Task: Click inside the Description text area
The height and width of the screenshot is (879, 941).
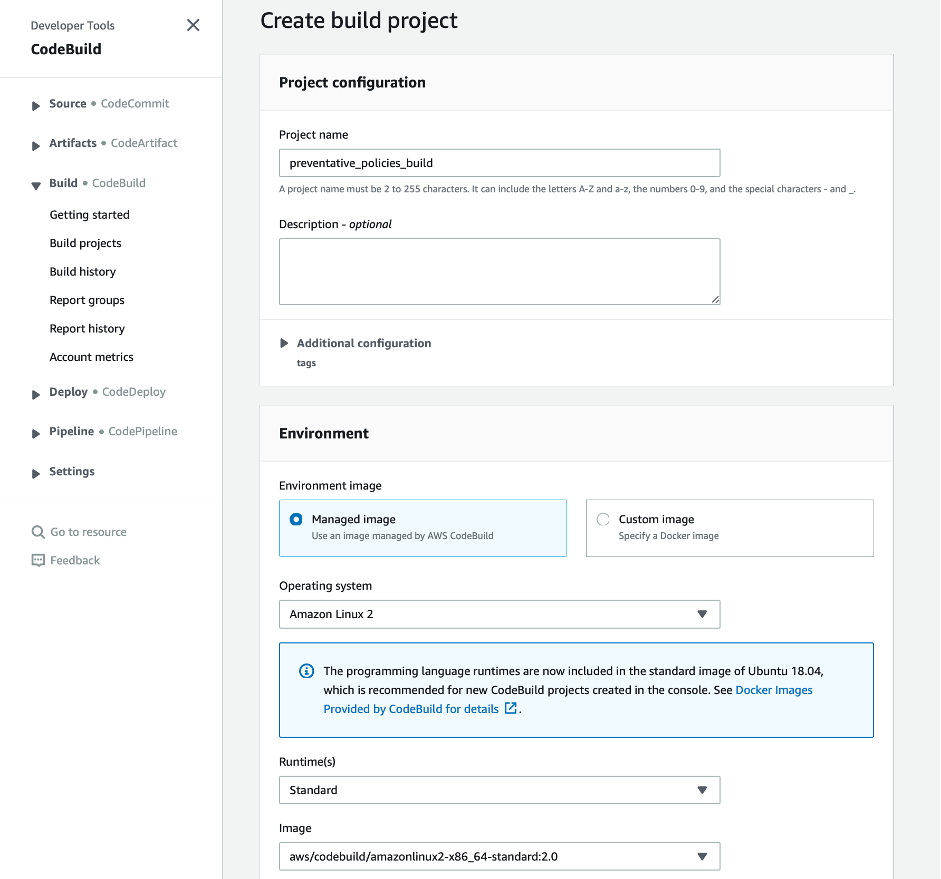Action: point(499,270)
